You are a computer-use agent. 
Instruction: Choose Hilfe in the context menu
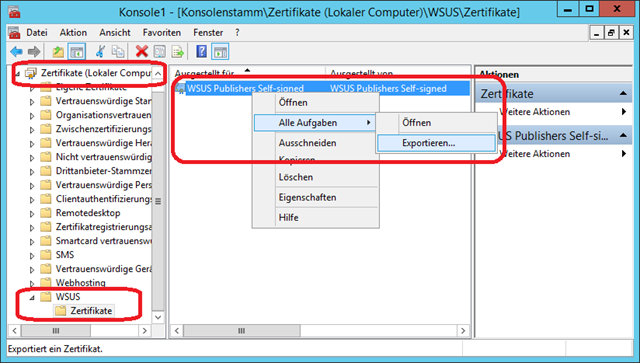click(316, 217)
